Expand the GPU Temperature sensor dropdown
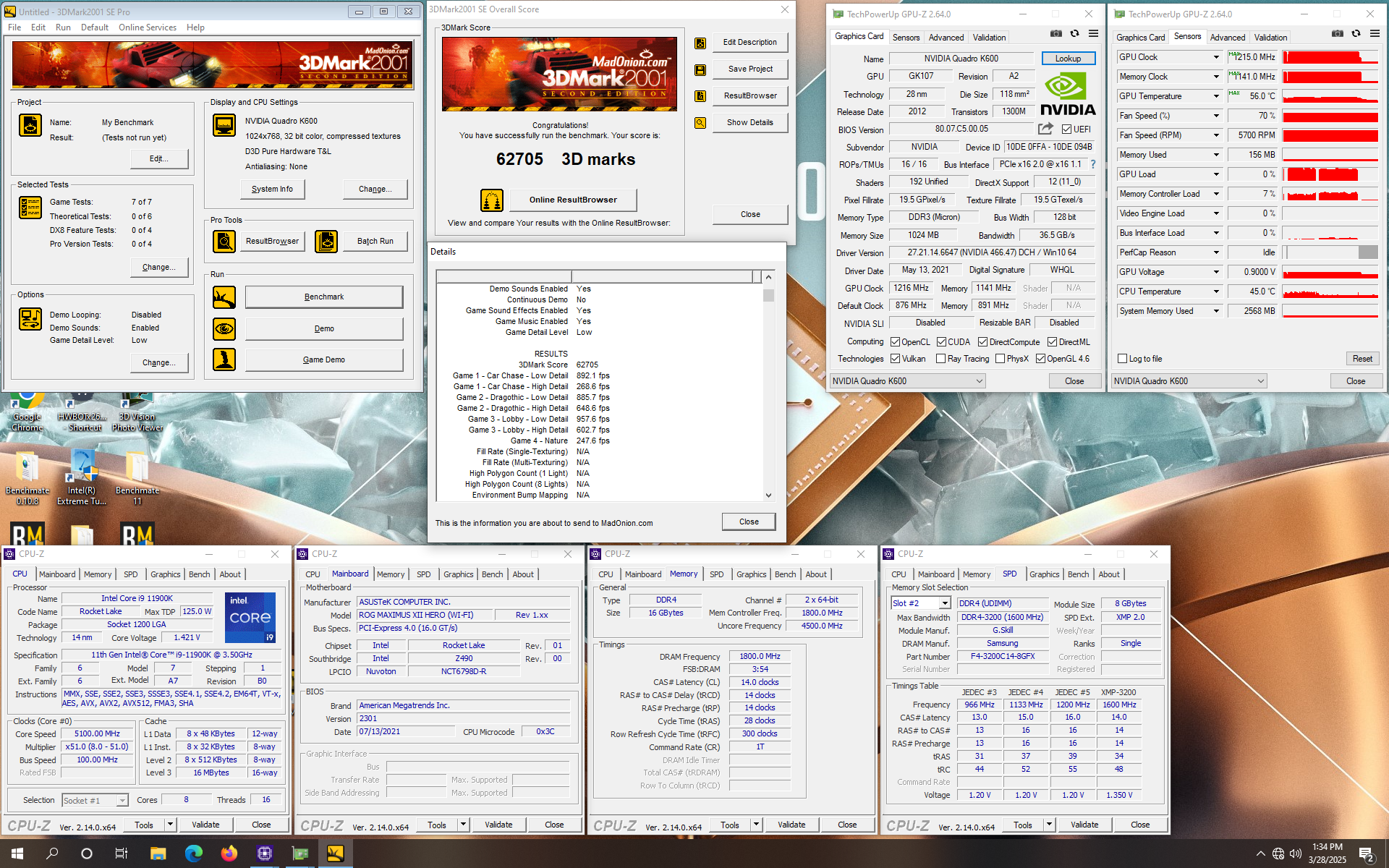 point(1216,96)
